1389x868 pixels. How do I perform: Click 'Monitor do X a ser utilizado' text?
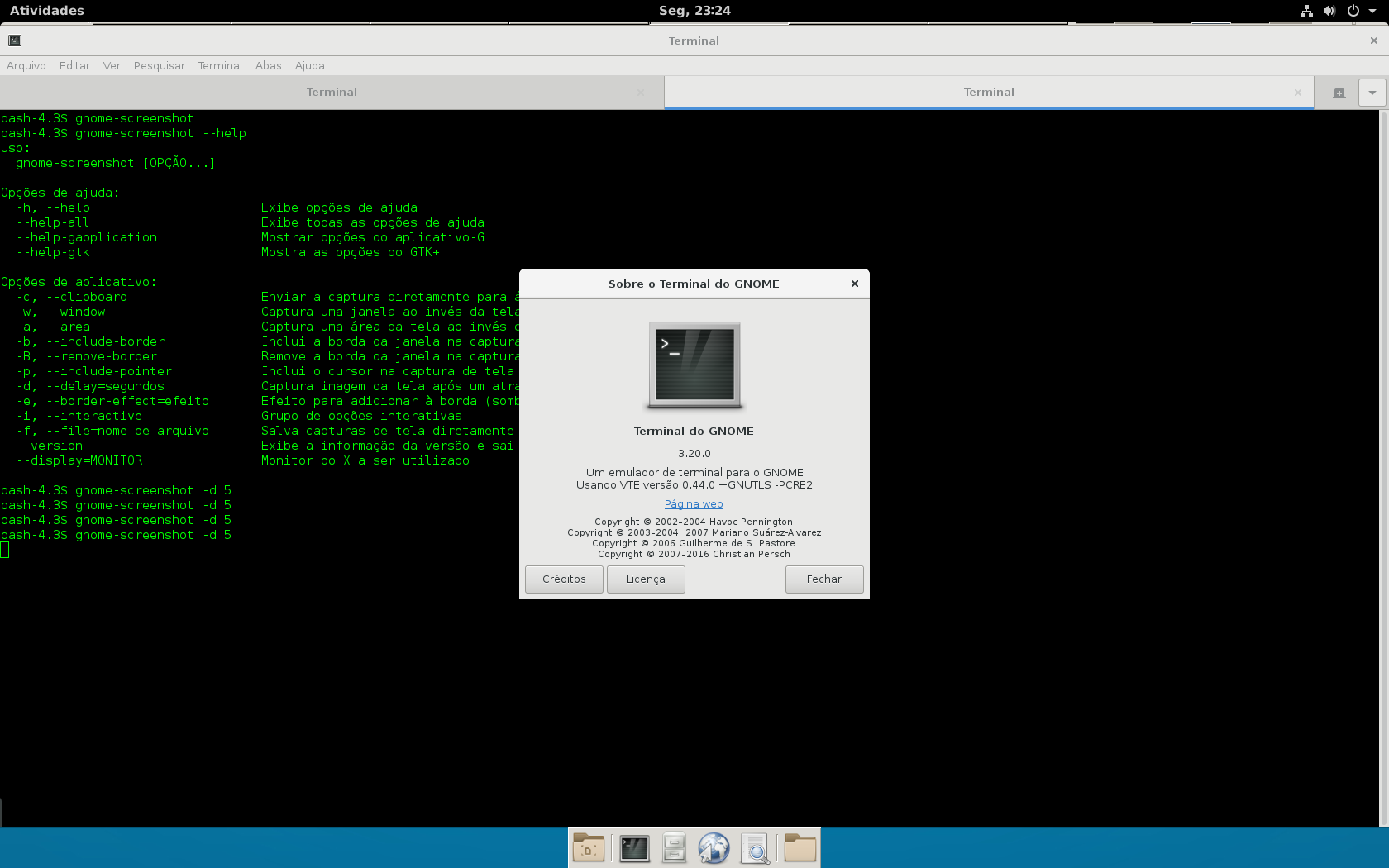pyautogui.click(x=365, y=460)
